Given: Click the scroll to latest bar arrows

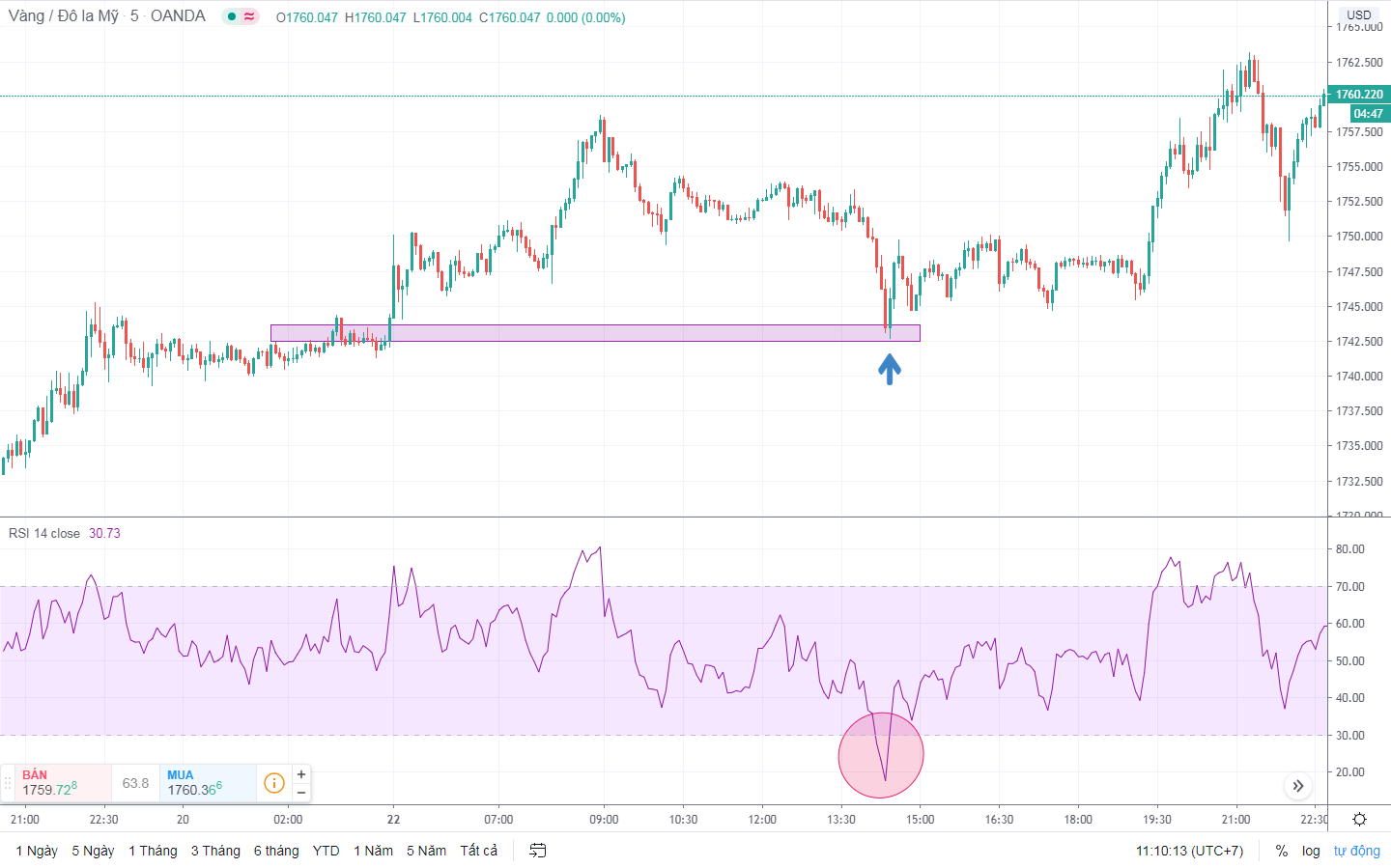Looking at the screenshot, I should point(1298,786).
